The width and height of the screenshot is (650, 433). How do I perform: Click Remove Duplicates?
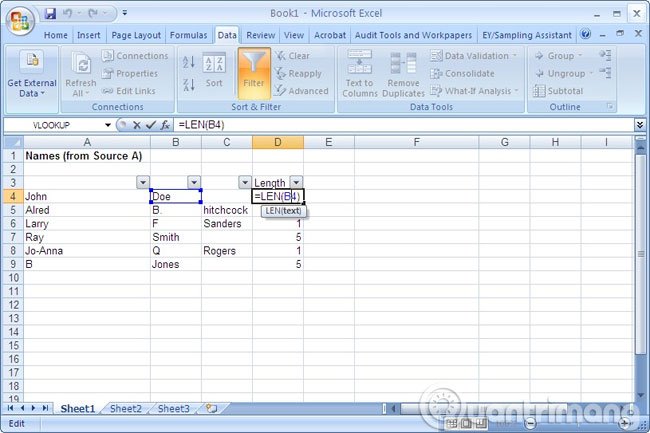(403, 74)
